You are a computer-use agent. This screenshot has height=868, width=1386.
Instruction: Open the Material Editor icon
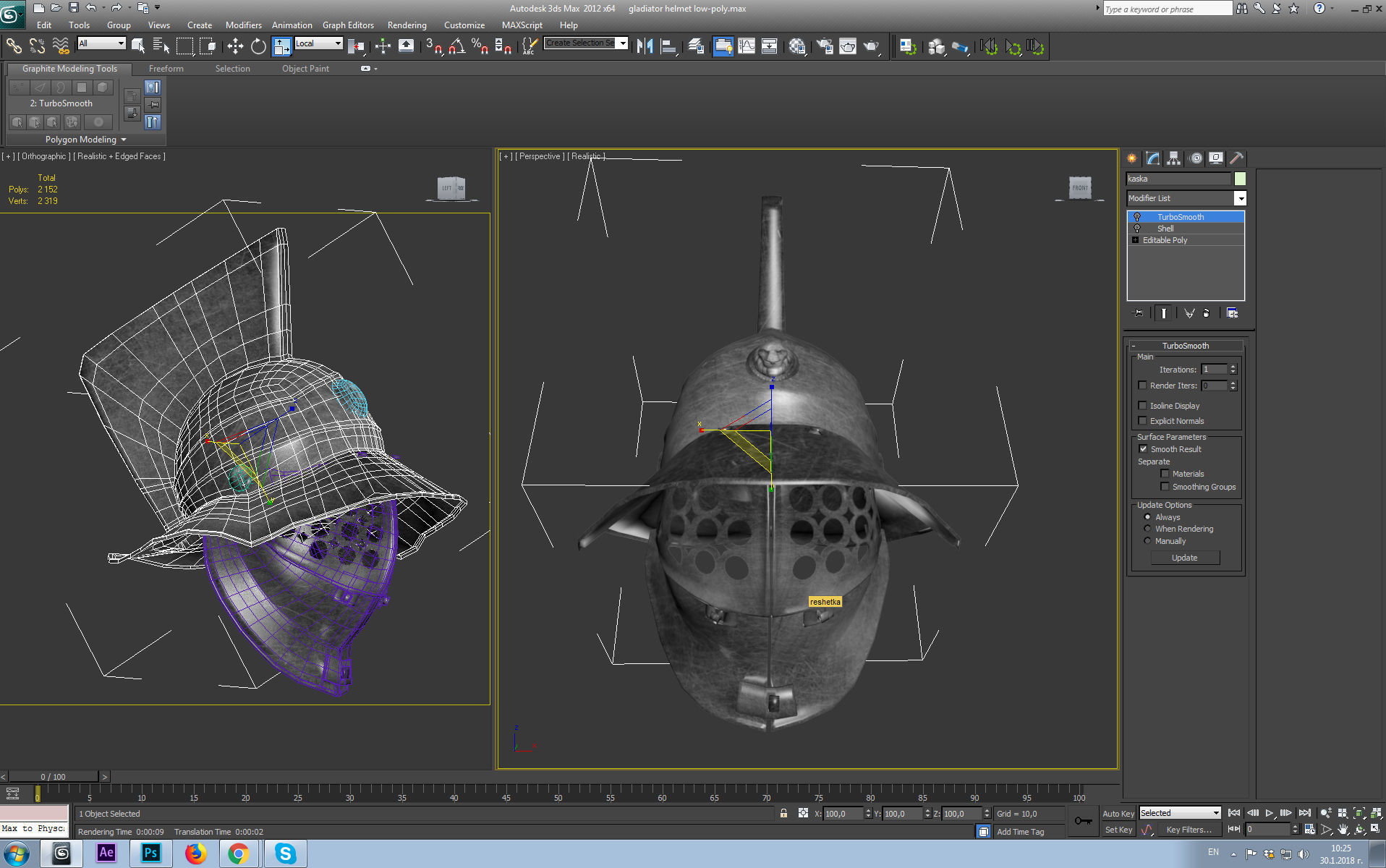tap(797, 46)
